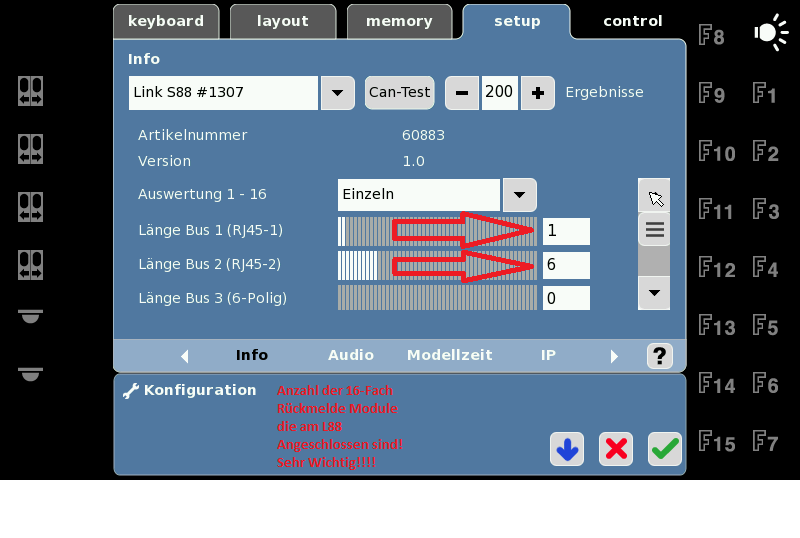Open help with the question mark icon
The height and width of the screenshot is (538, 800).
(x=658, y=355)
